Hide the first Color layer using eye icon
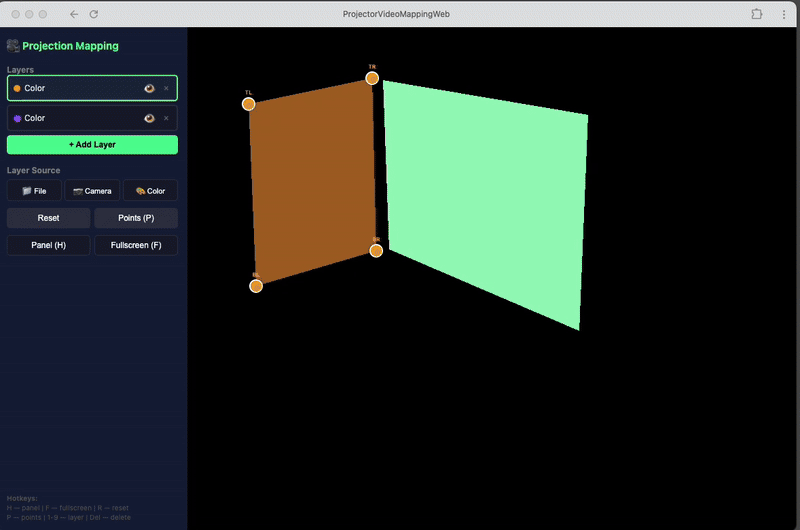The image size is (800, 530). coord(149,88)
